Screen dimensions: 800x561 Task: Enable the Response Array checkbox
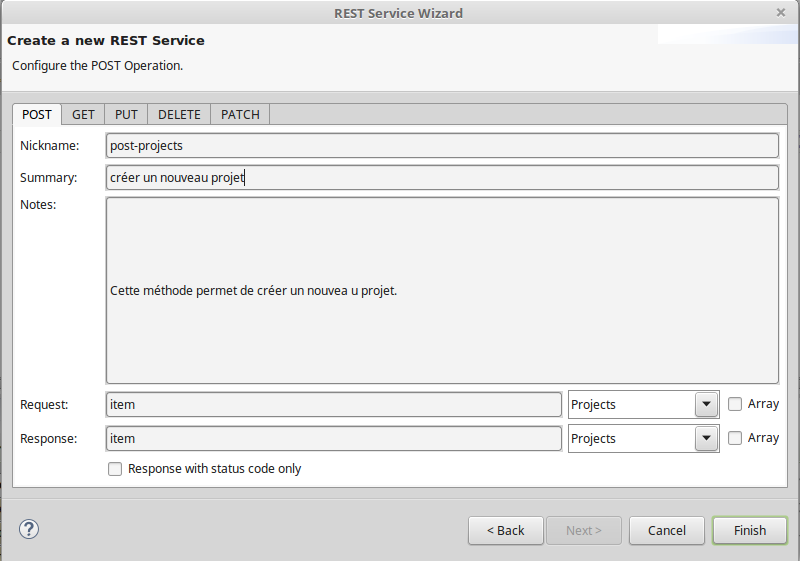(735, 438)
